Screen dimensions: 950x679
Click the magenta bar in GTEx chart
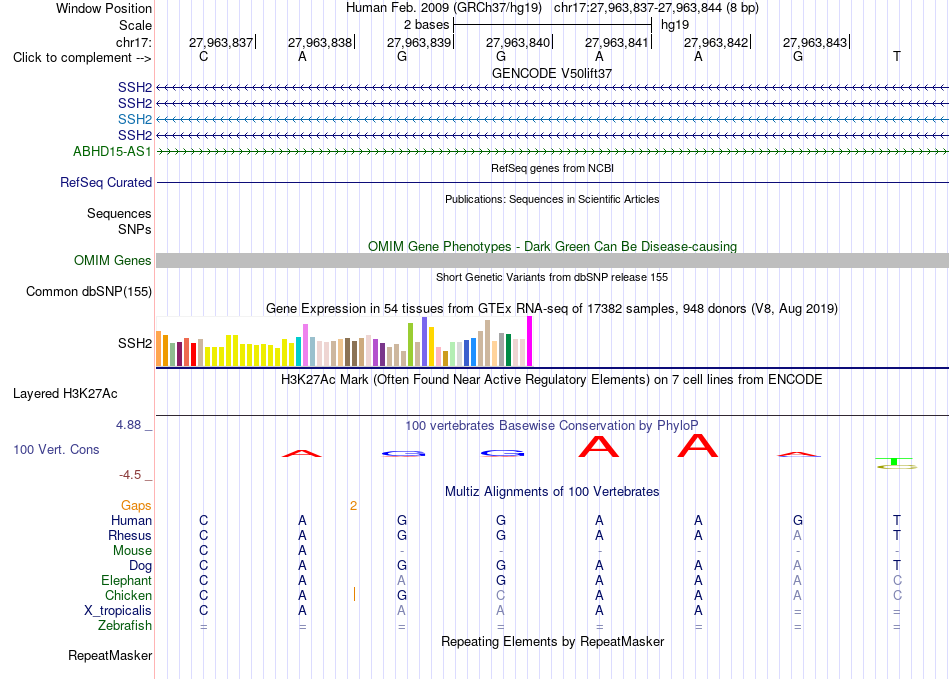(530, 342)
